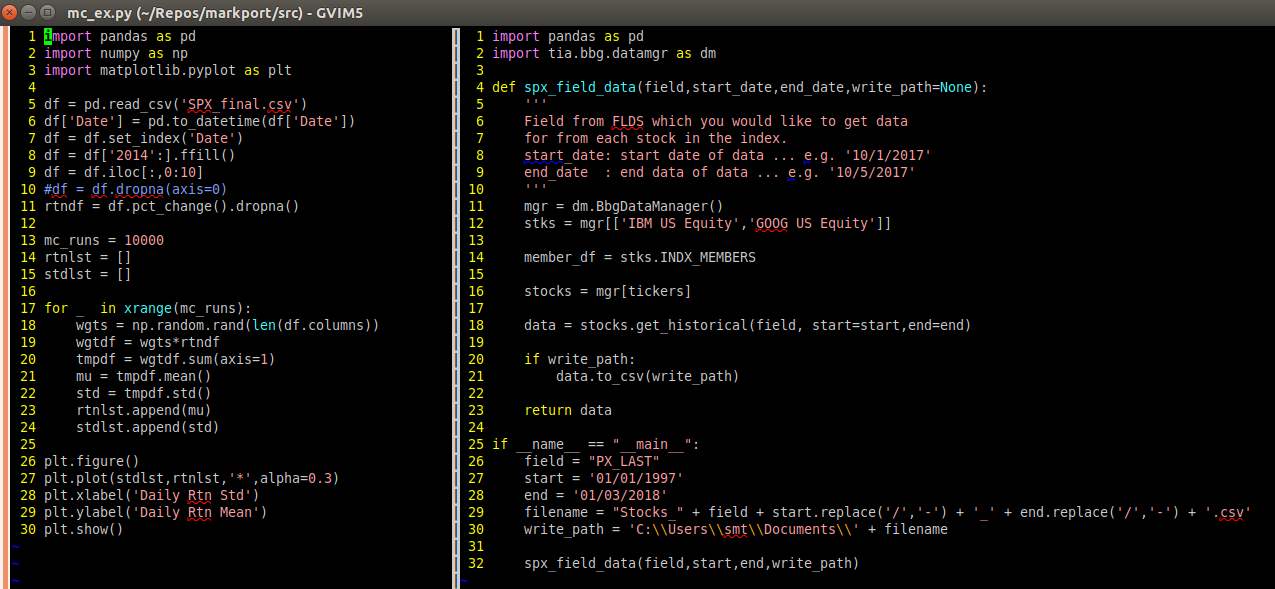Click 'stdlst.append(std)' line
The width and height of the screenshot is (1275, 589).
click(x=148, y=427)
